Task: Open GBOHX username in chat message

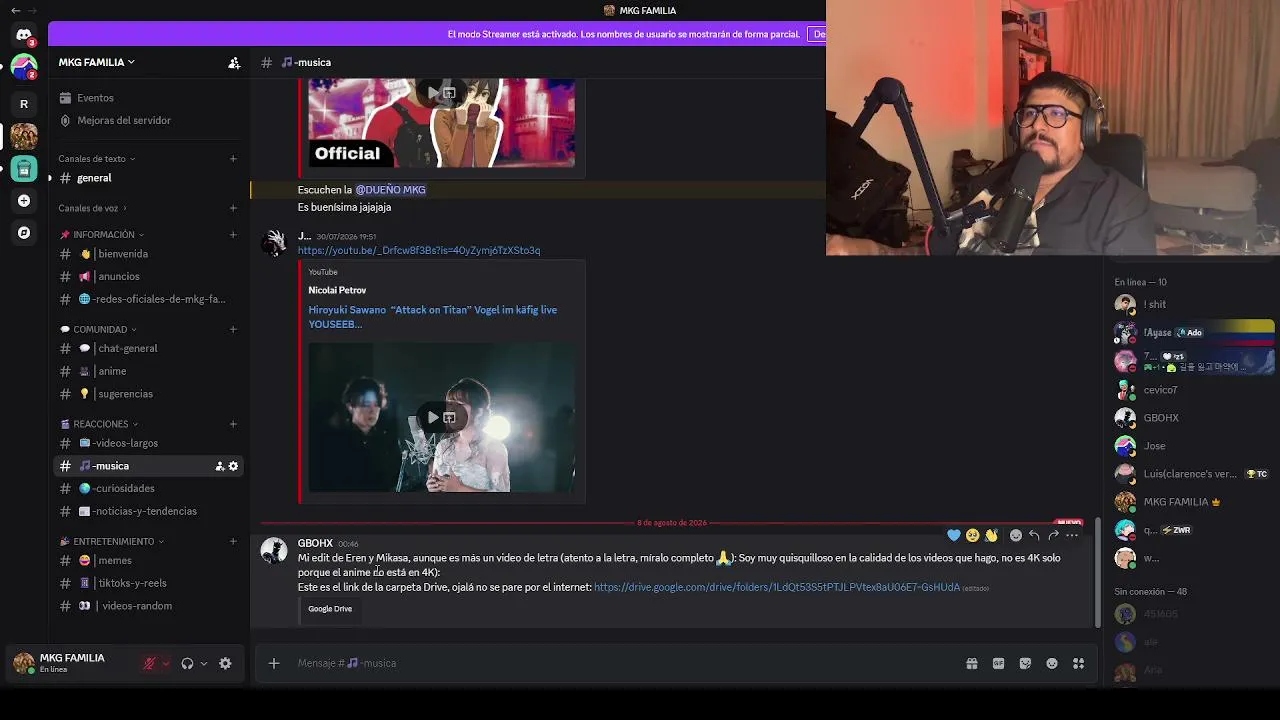Action: coord(315,543)
